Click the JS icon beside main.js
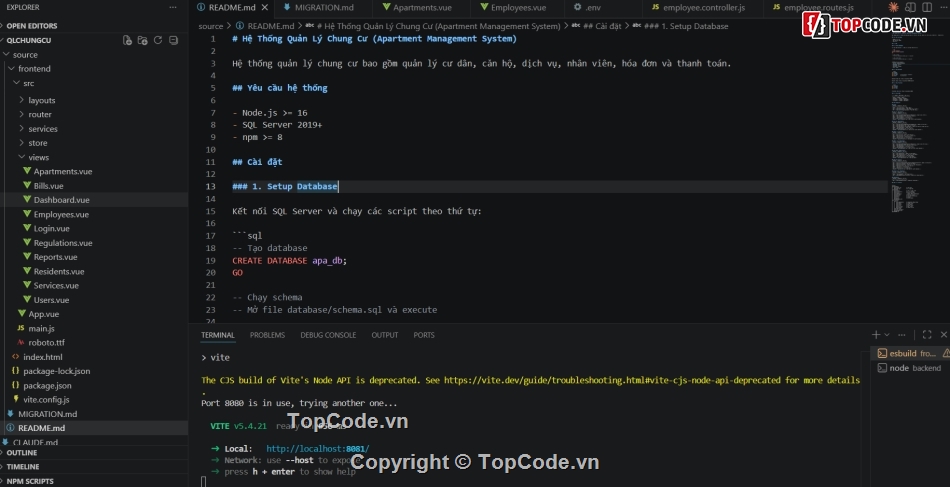This screenshot has height=487, width=950. click(21, 328)
